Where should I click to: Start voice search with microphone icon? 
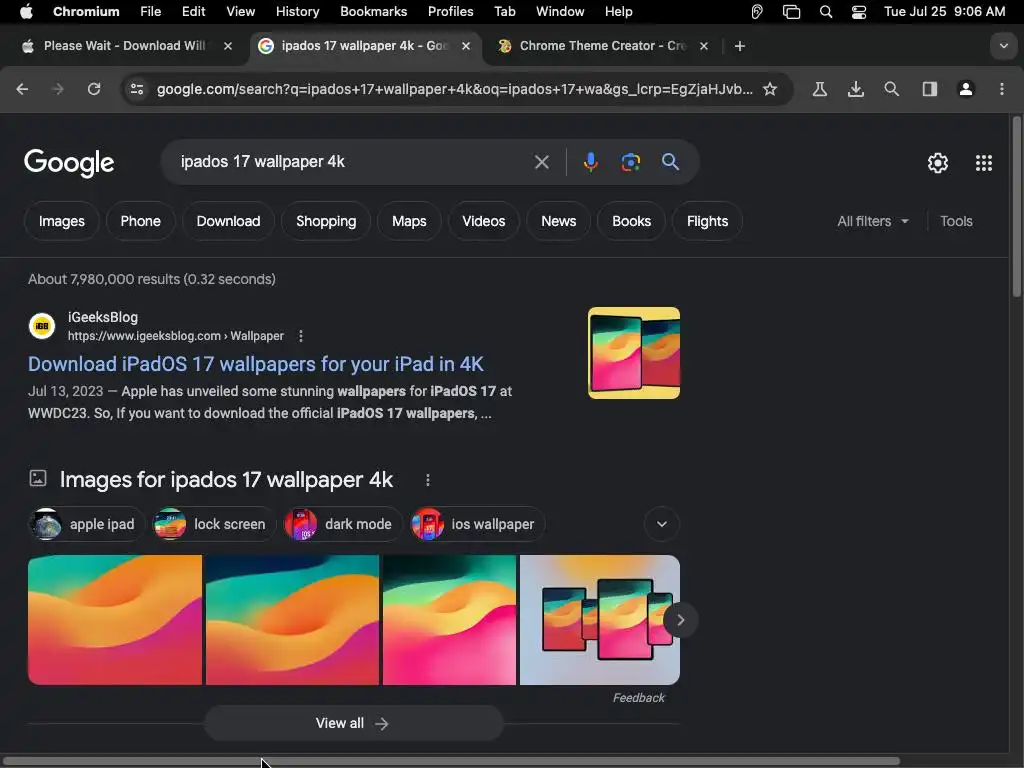[590, 162]
